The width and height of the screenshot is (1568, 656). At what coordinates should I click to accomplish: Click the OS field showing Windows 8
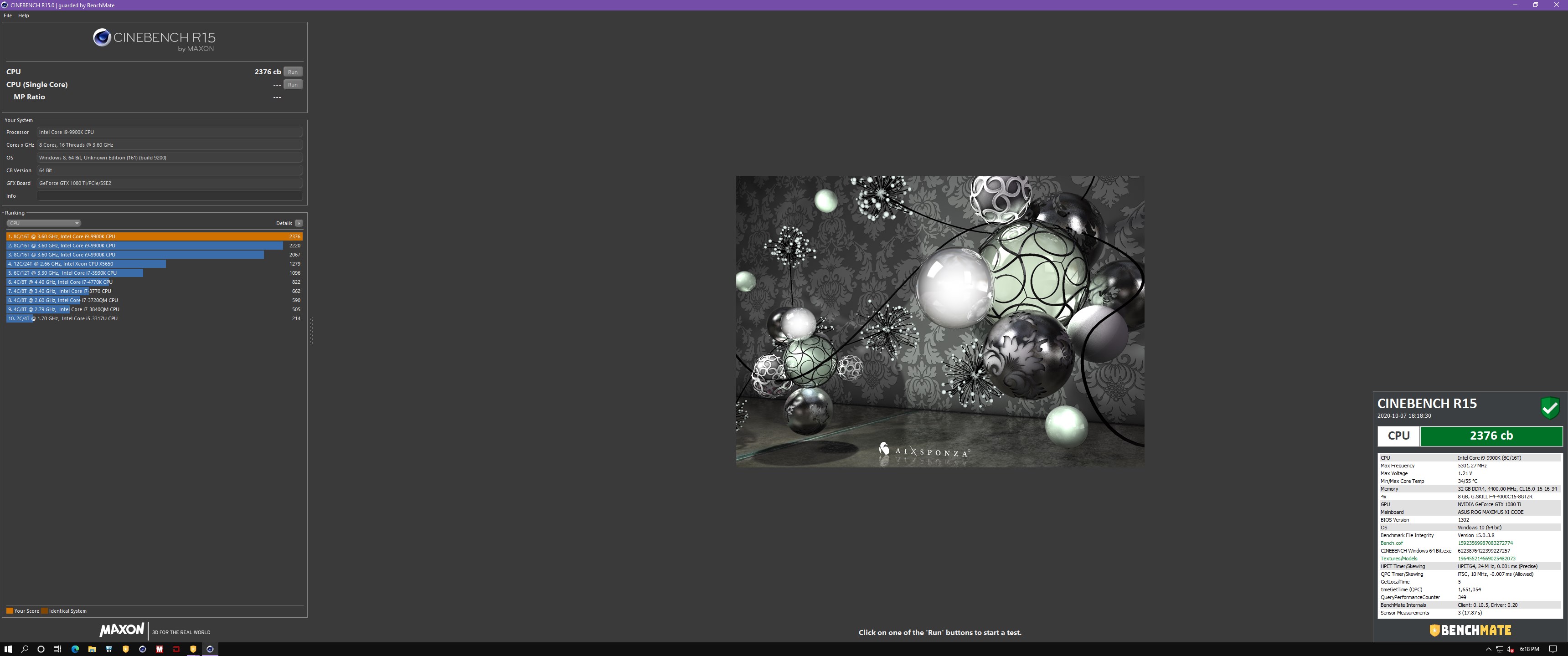click(x=170, y=158)
